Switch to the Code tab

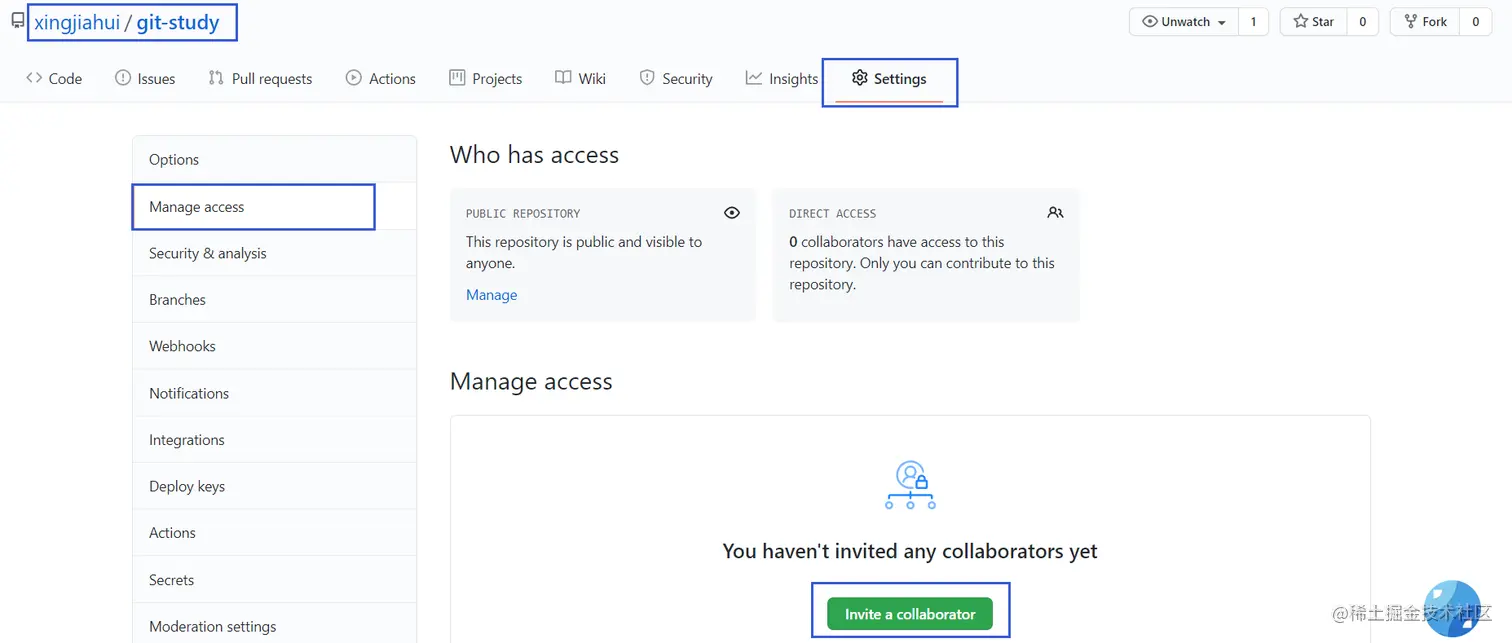(54, 78)
